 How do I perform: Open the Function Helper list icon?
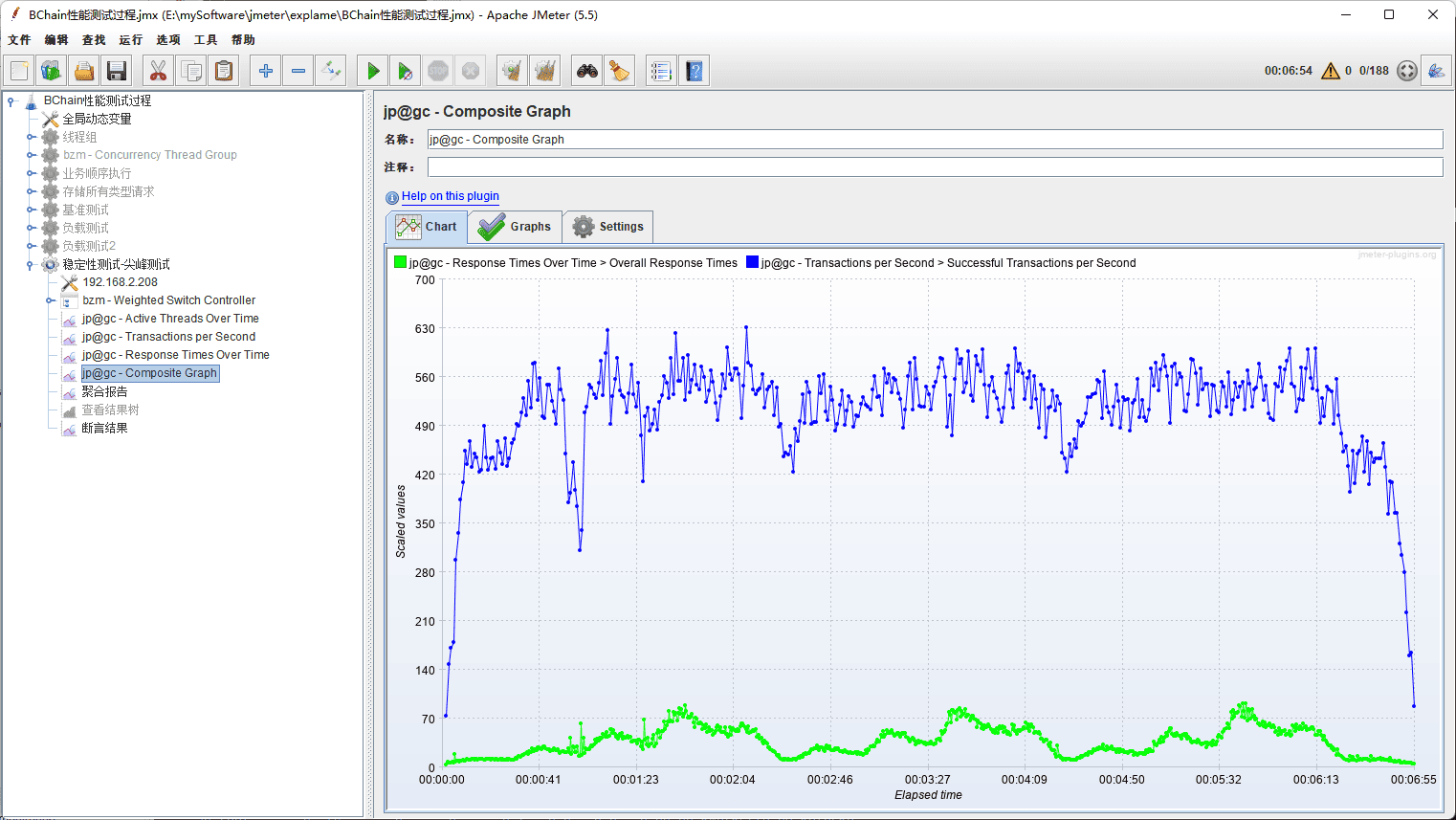[660, 71]
